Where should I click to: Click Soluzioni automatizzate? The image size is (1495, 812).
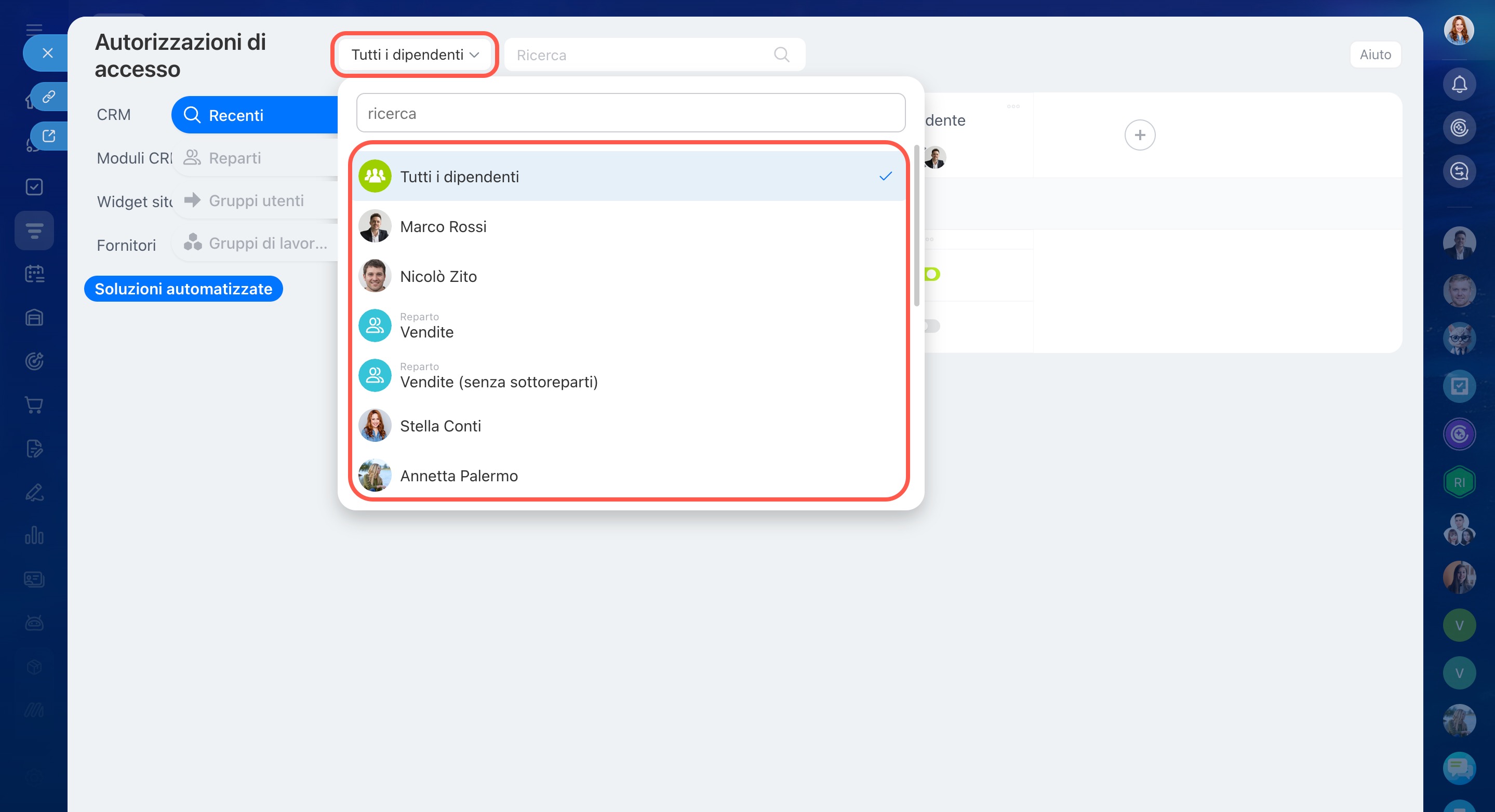point(183,289)
